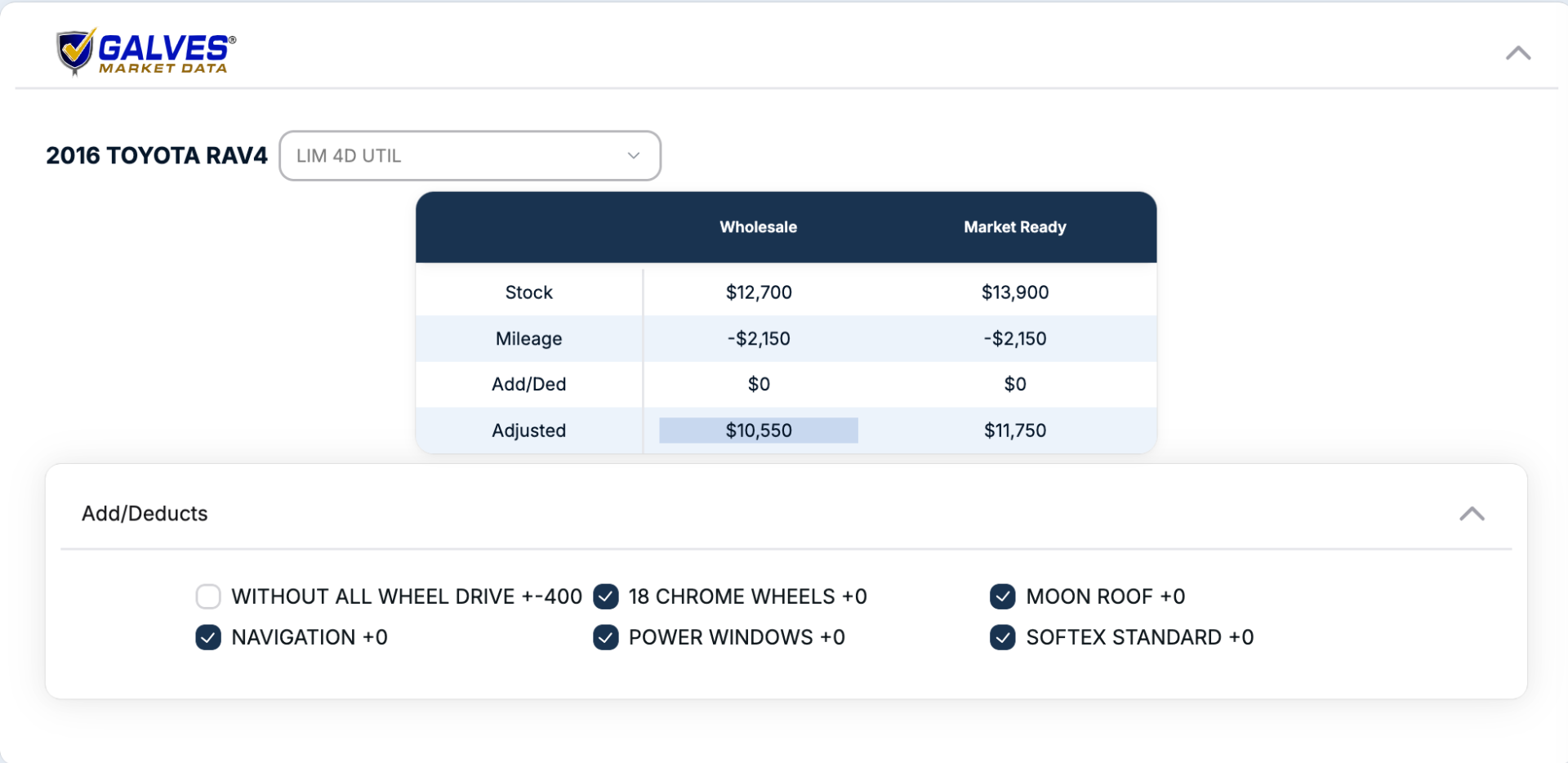Click Wholesale column header

pyautogui.click(x=759, y=227)
